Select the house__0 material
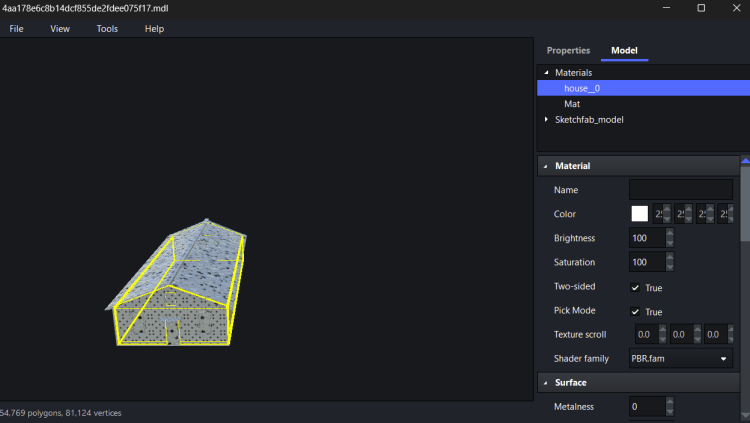The height and width of the screenshot is (423, 750). [581, 88]
